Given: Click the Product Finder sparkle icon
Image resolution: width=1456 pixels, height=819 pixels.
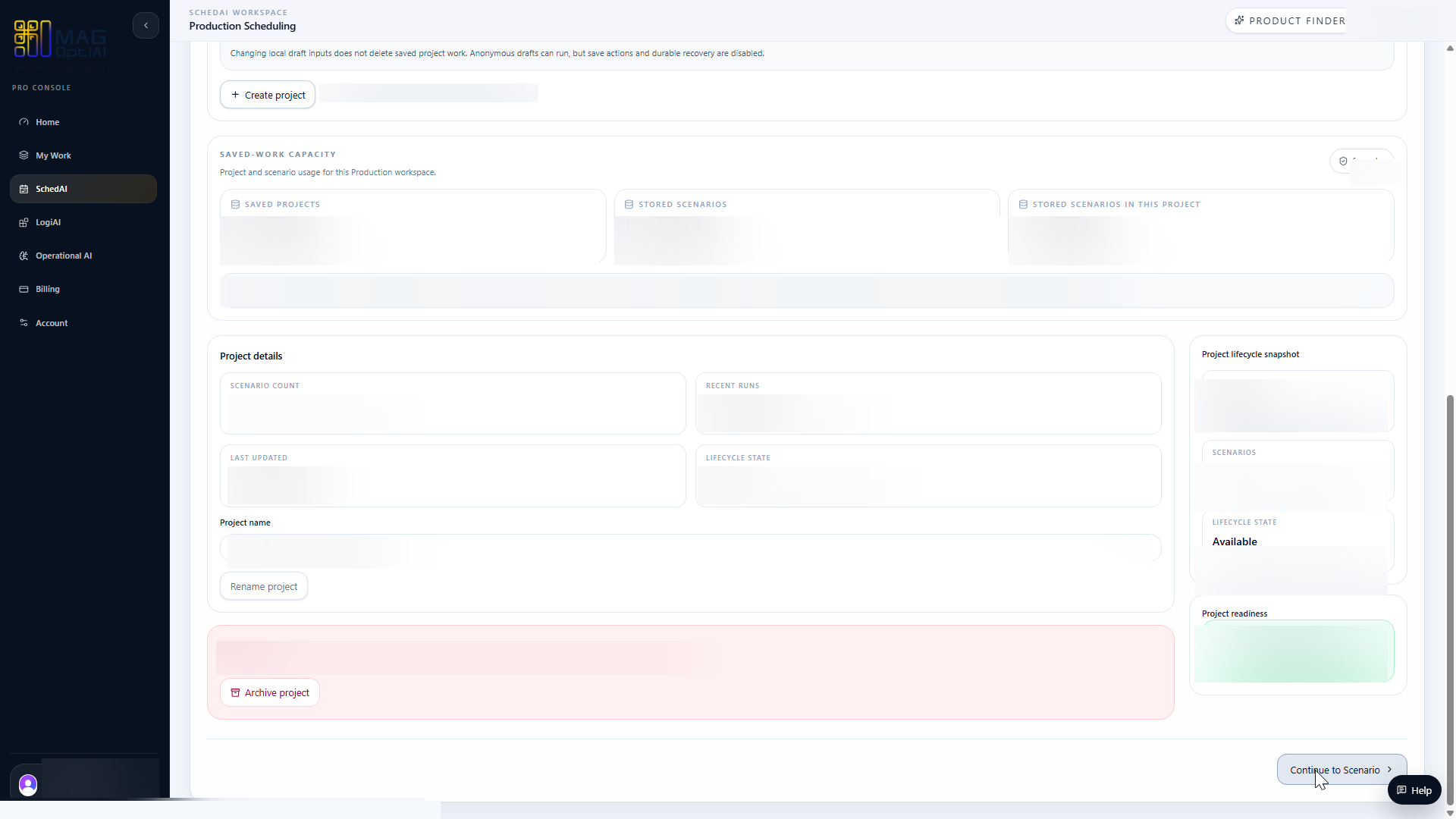Looking at the screenshot, I should pyautogui.click(x=1239, y=20).
